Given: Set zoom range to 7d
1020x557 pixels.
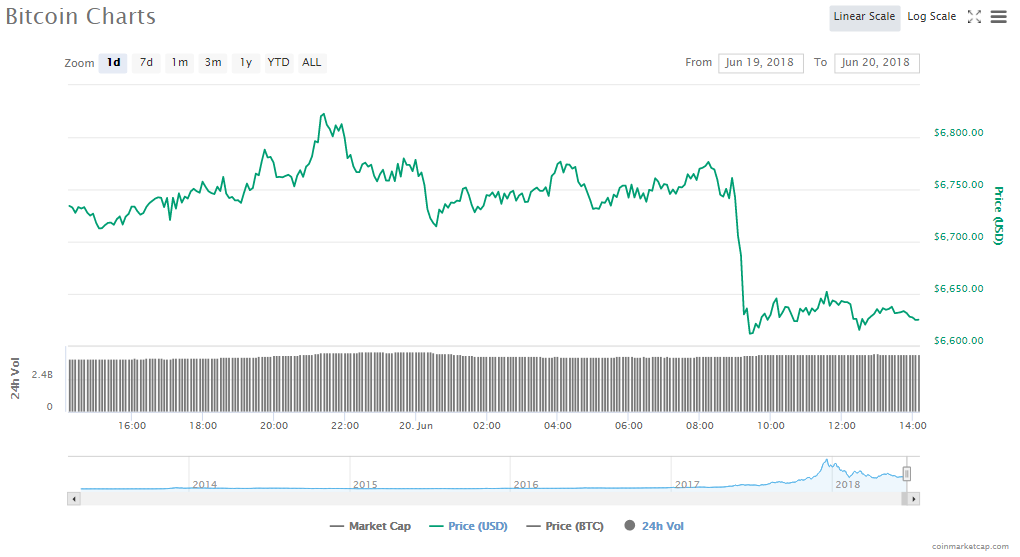Looking at the screenshot, I should 146,63.
